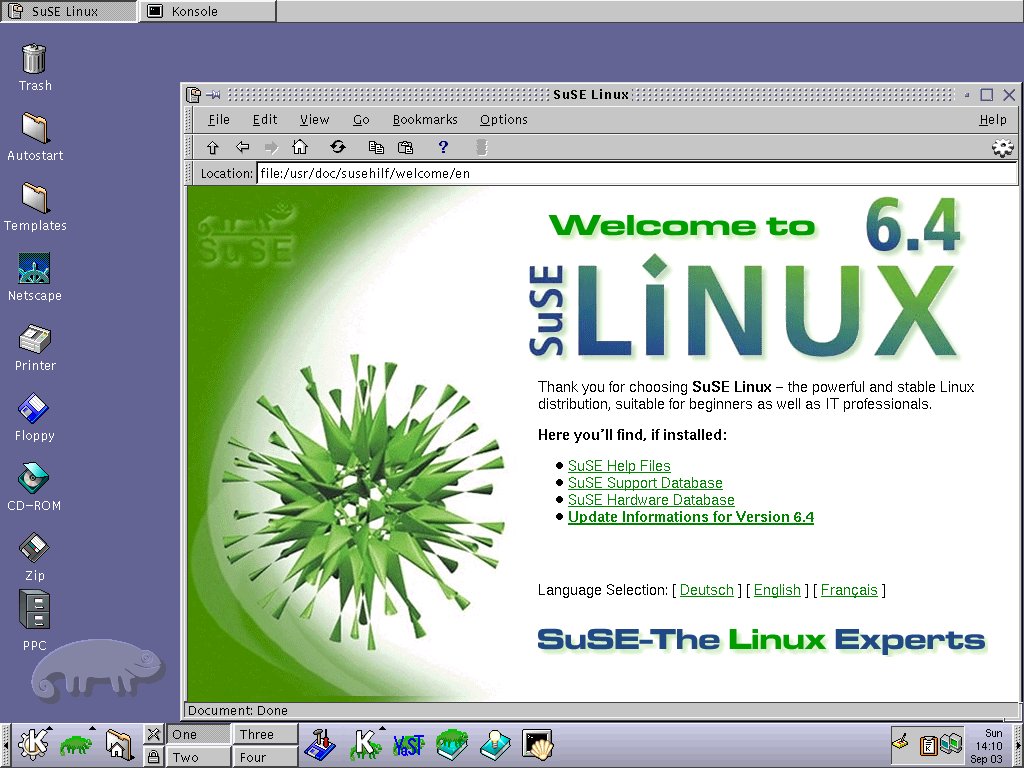
Task: Launch Netscape from the desktop
Action: pyautogui.click(x=35, y=268)
